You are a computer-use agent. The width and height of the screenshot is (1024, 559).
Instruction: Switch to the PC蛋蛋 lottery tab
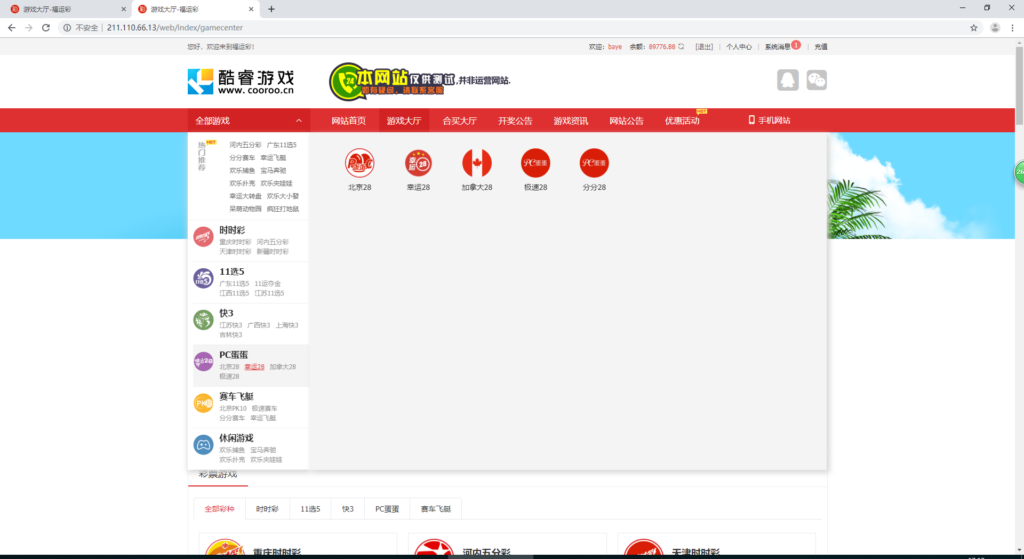pos(387,509)
